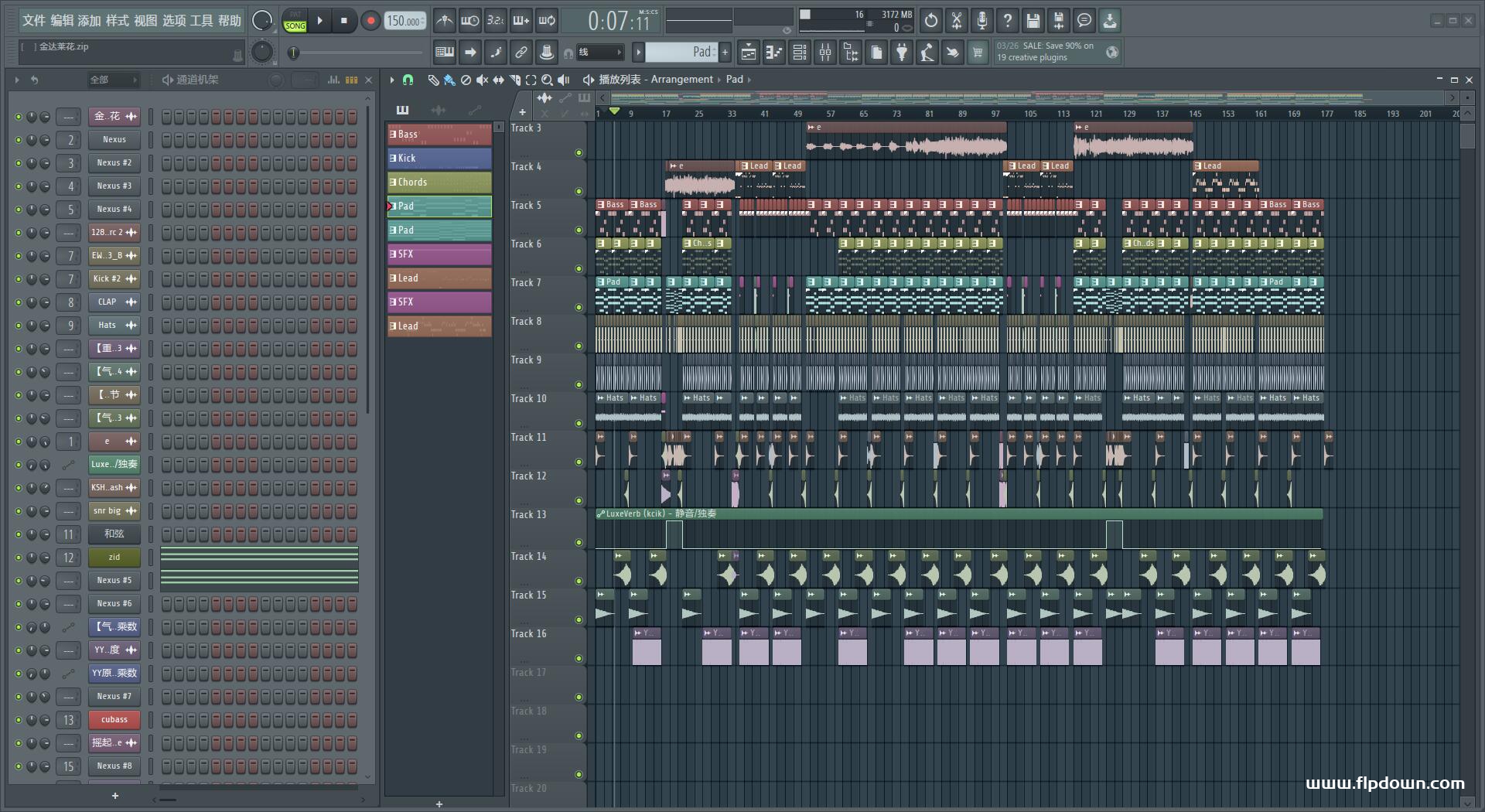Open the 文件 menu

(33, 21)
